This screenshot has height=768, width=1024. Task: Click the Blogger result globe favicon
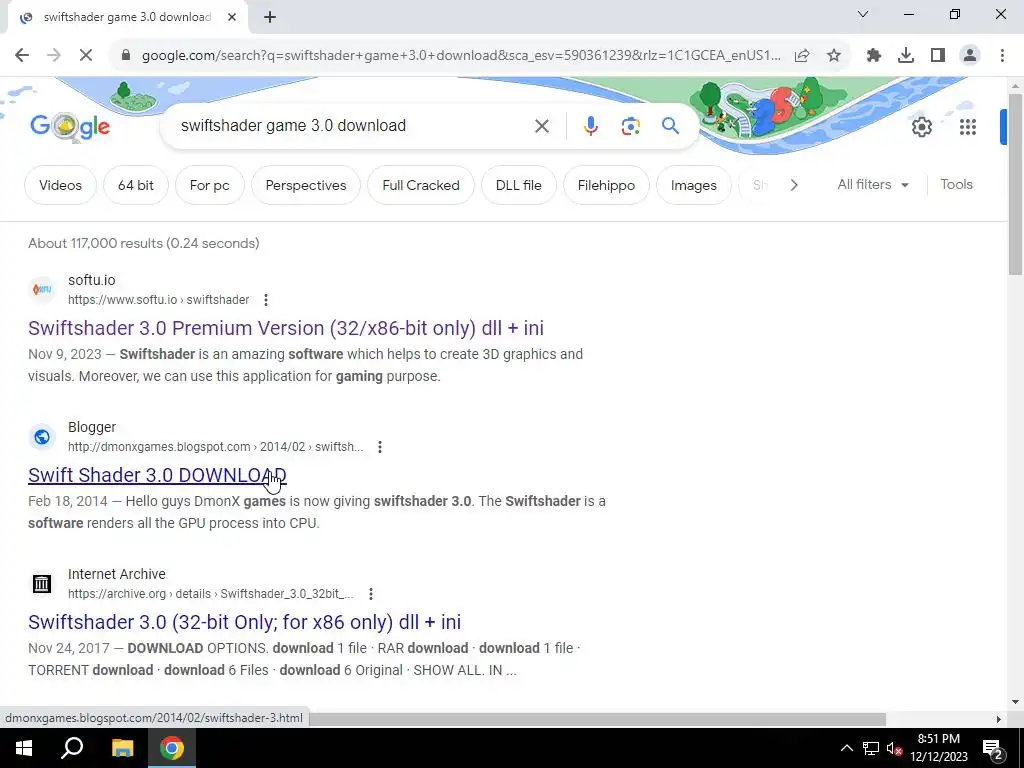[42, 436]
